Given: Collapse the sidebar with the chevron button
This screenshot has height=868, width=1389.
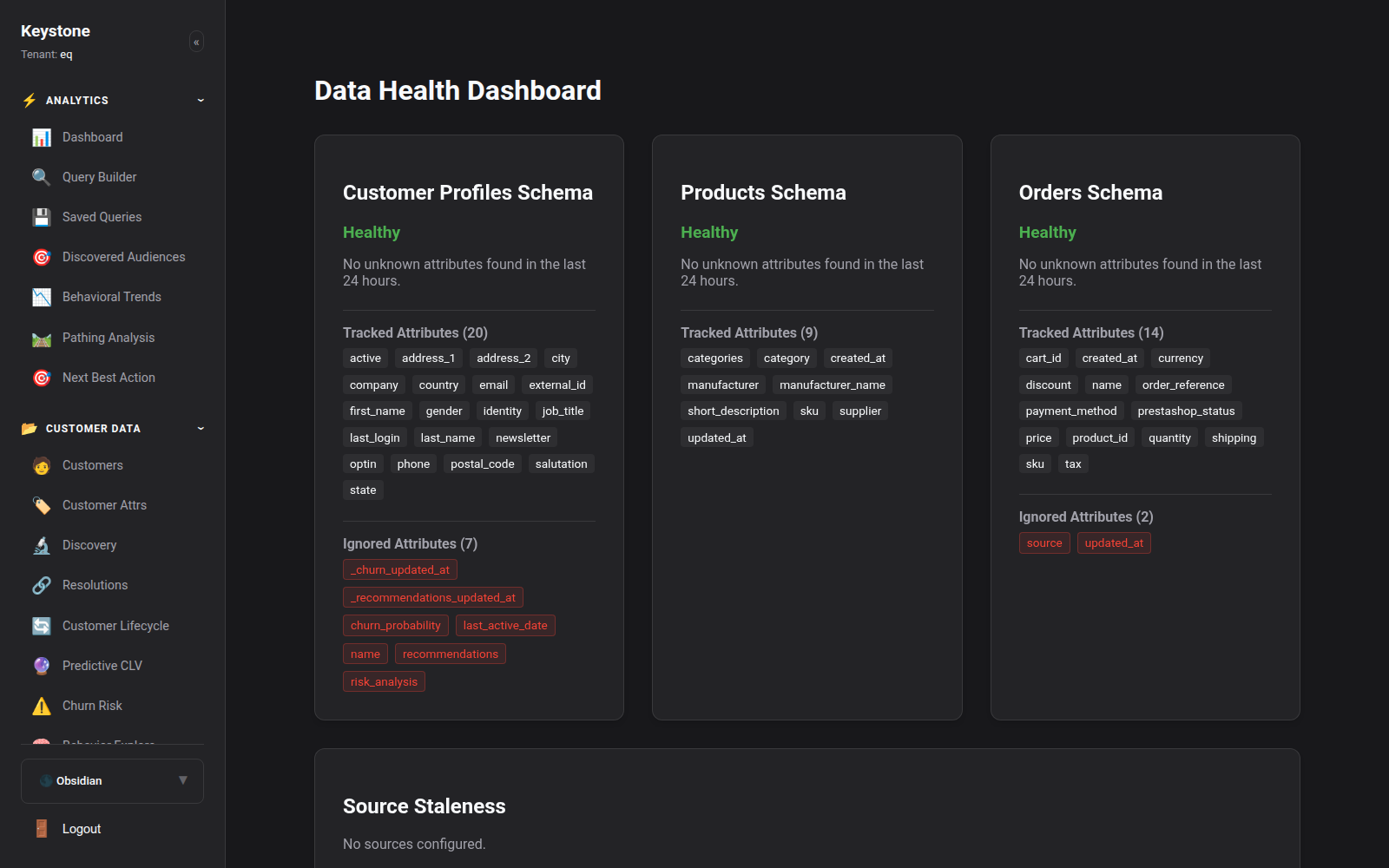Looking at the screenshot, I should 197,42.
